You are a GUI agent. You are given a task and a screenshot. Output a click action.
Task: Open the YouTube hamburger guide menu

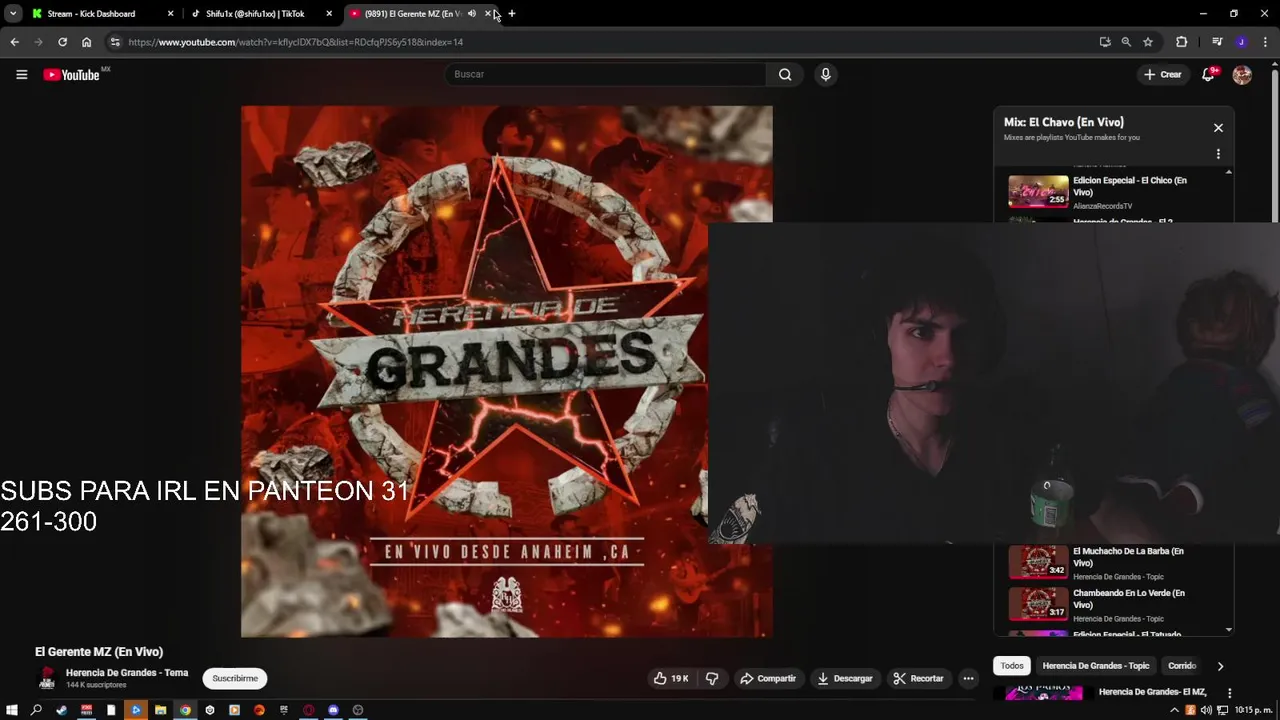tap(21, 74)
